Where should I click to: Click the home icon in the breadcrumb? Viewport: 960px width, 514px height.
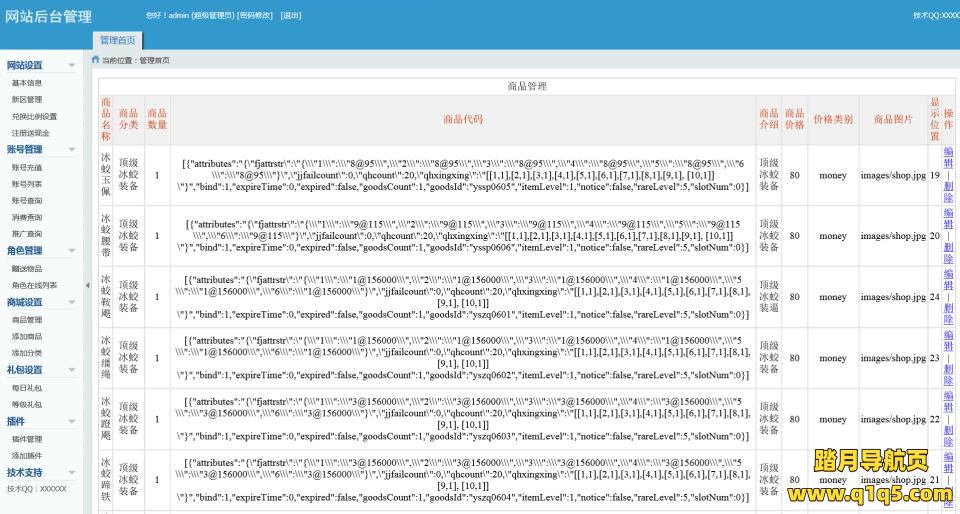coord(95,60)
